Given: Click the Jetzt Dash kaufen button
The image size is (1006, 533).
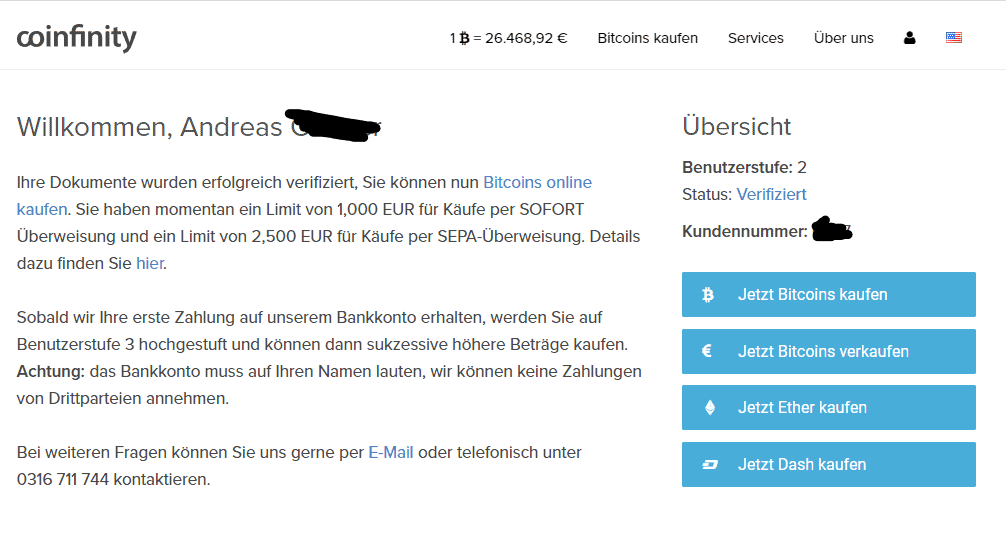Looking at the screenshot, I should point(828,464).
